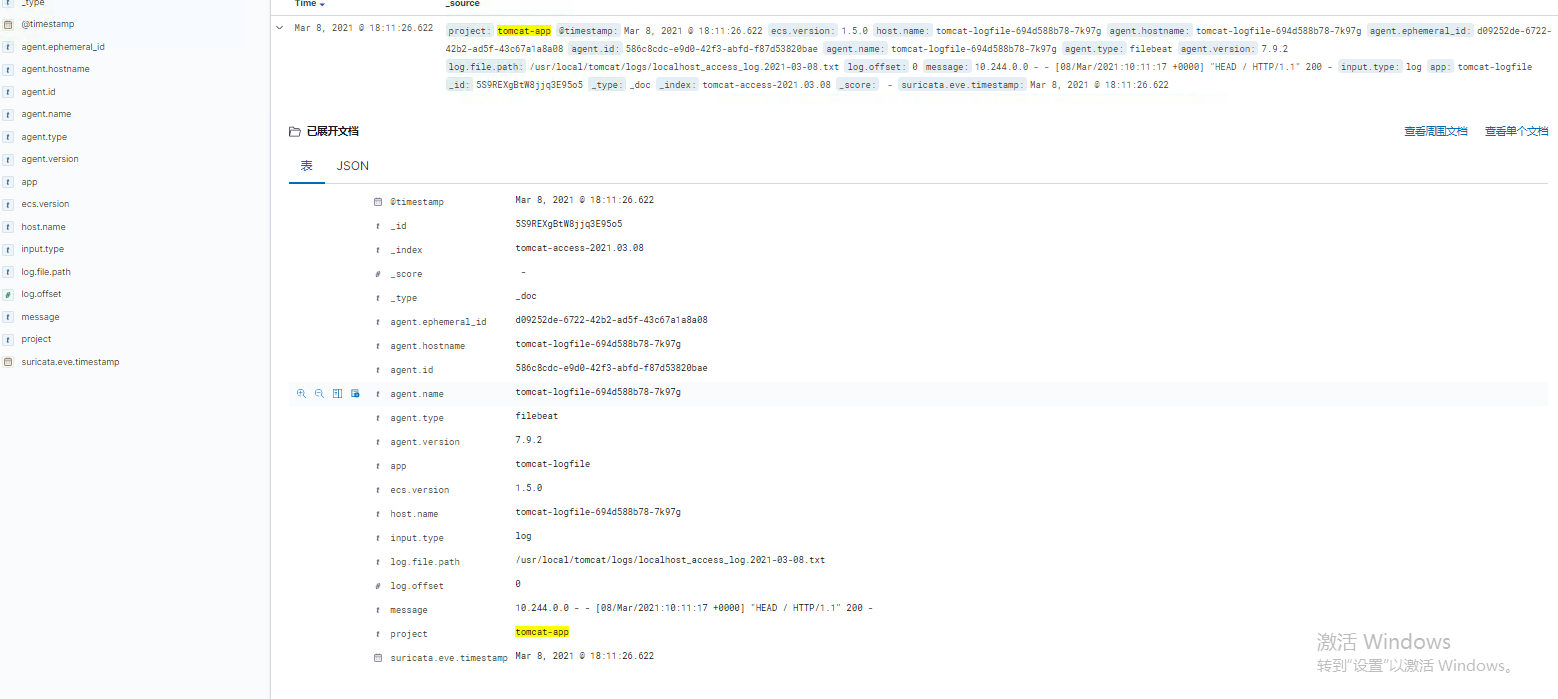
Task: Click message value starting 10.244.0.0 in table
Action: [x=694, y=608]
